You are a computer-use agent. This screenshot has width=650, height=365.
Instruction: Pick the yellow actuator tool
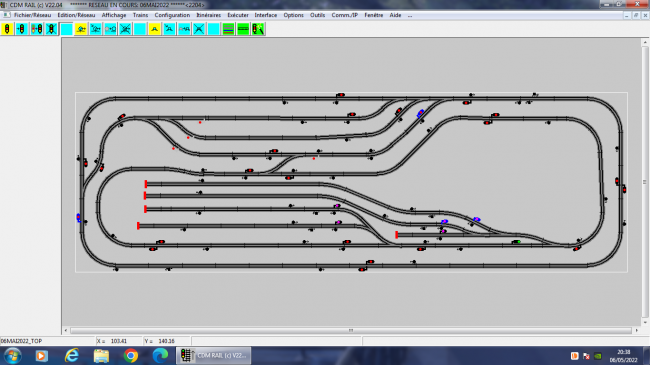point(155,29)
